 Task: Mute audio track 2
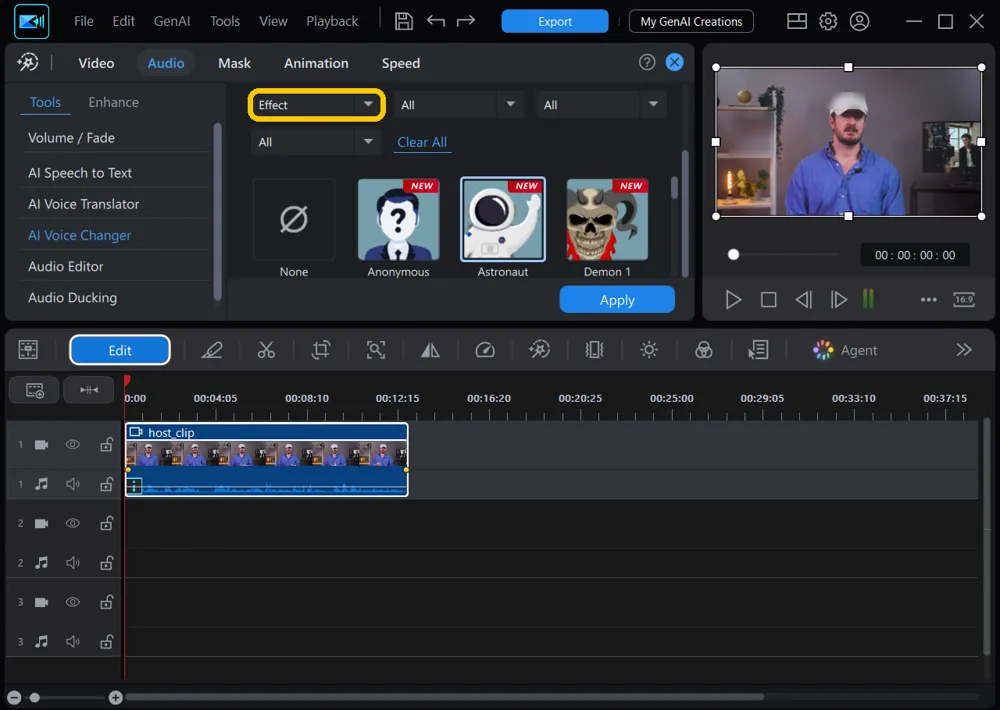[73, 563]
